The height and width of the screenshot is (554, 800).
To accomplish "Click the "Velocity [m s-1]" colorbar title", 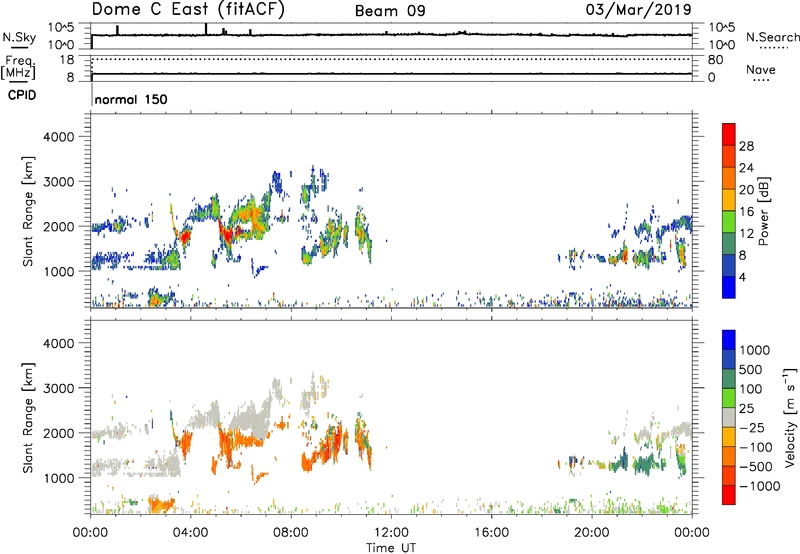I will tap(790, 417).
